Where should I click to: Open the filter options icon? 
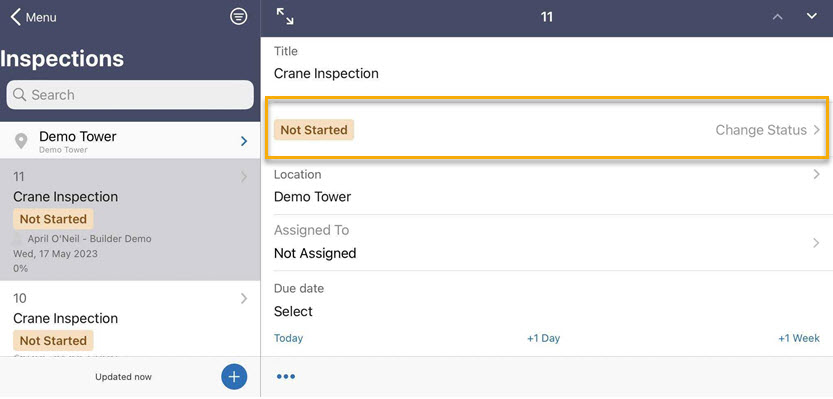pyautogui.click(x=239, y=17)
